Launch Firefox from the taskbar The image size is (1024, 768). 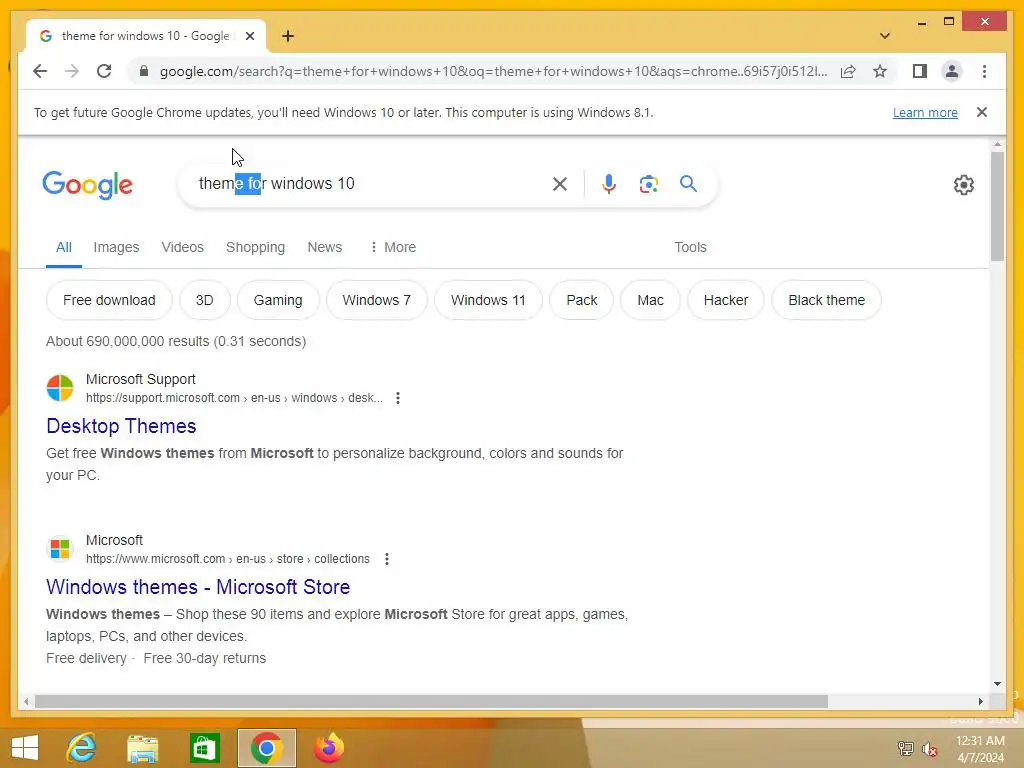coord(329,747)
